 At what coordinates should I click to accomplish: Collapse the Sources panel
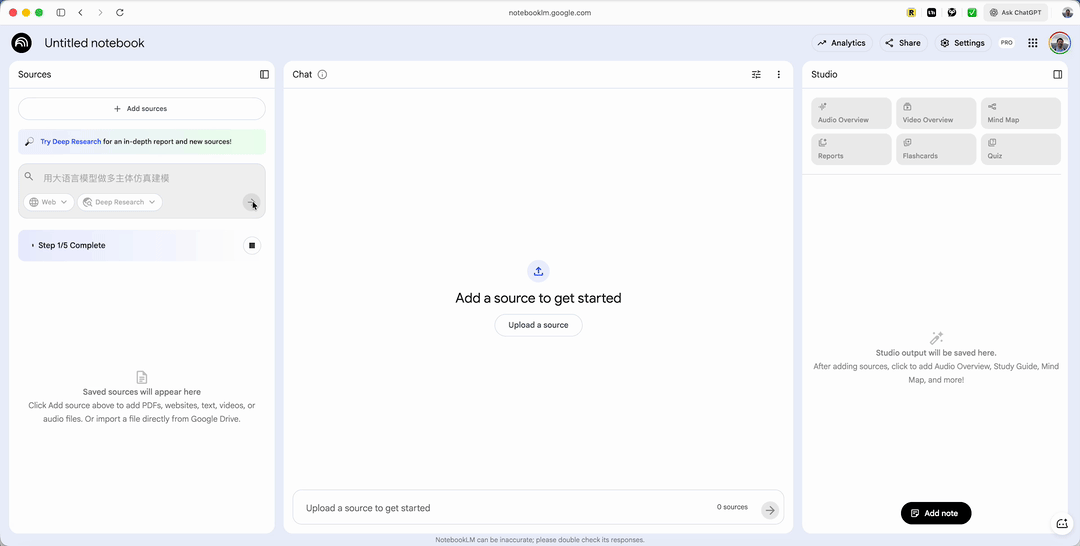click(x=264, y=74)
